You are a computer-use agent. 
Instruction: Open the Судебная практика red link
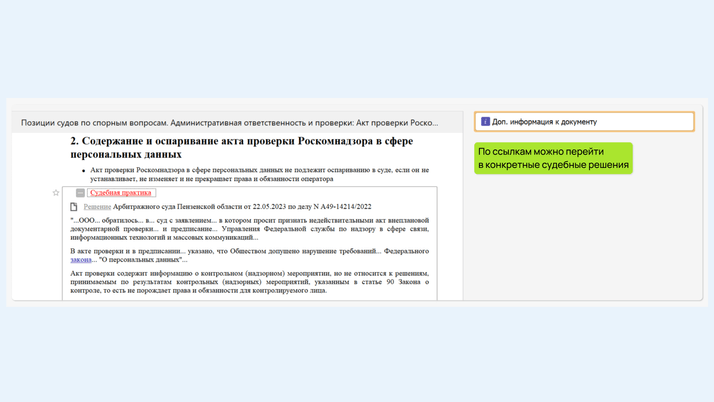point(121,193)
